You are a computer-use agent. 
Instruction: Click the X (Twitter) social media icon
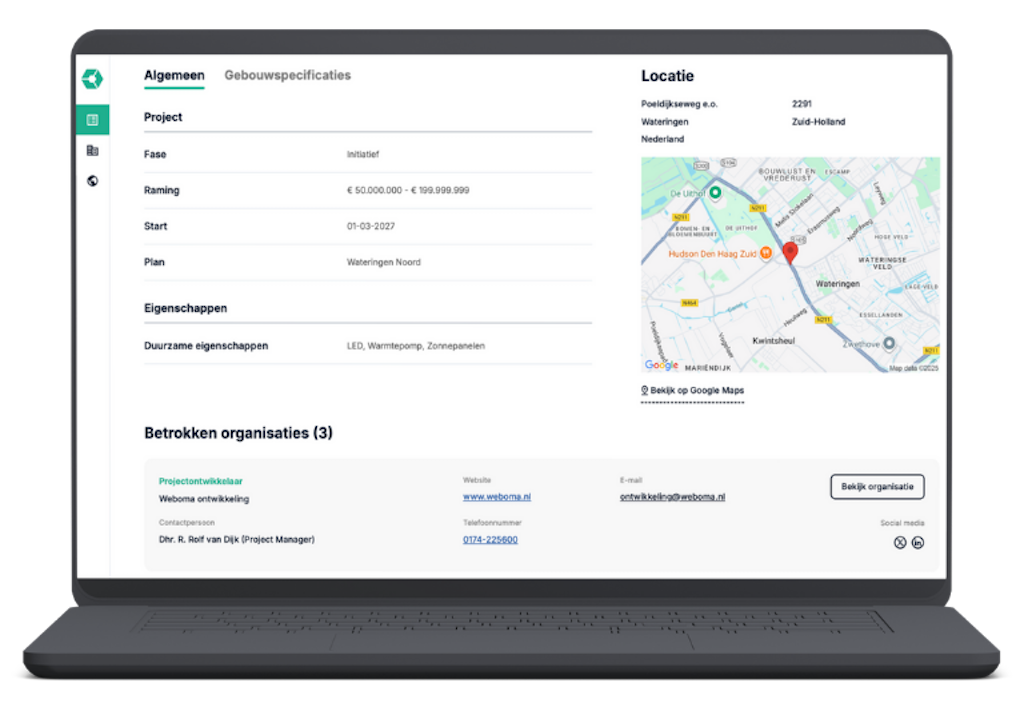click(899, 543)
